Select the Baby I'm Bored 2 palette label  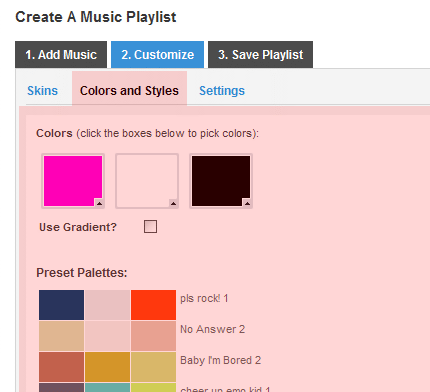coord(221,360)
